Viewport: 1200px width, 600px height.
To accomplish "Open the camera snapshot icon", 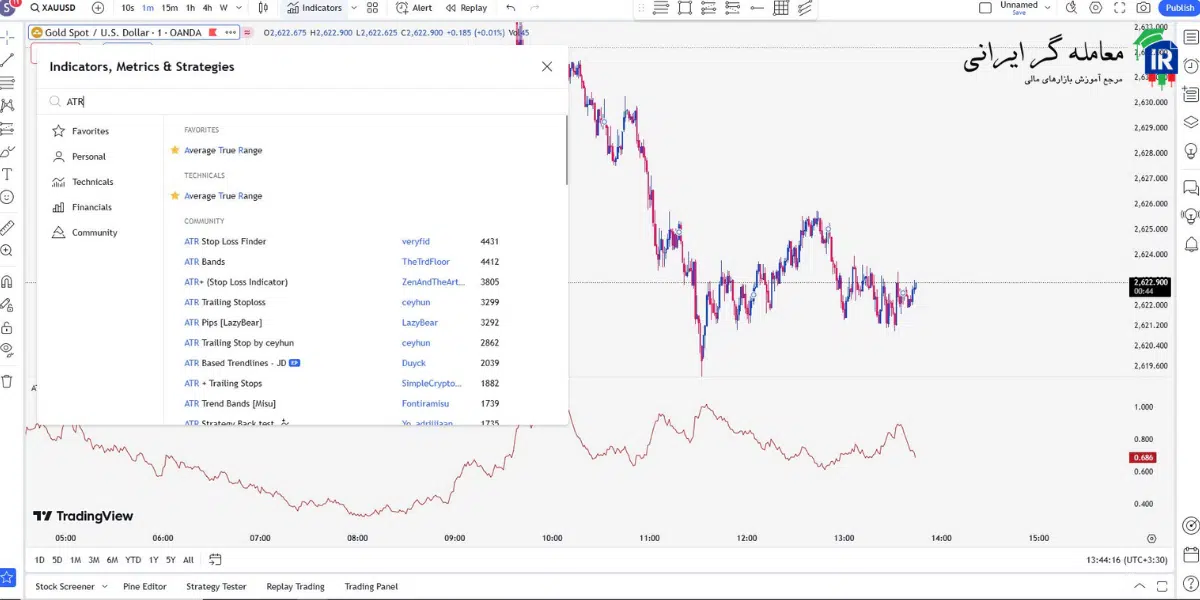I will [1143, 8].
